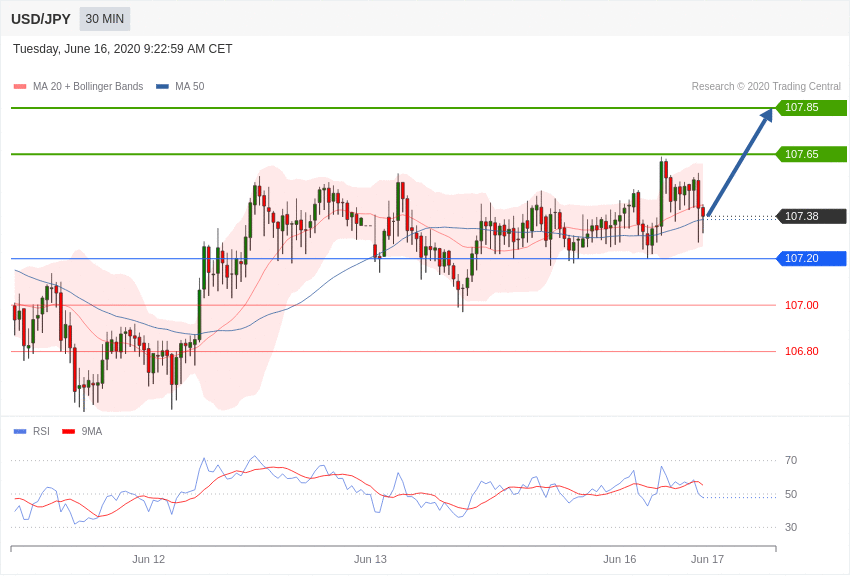Click the '9MA' legend label
Screen dimensions: 850x576
click(92, 431)
